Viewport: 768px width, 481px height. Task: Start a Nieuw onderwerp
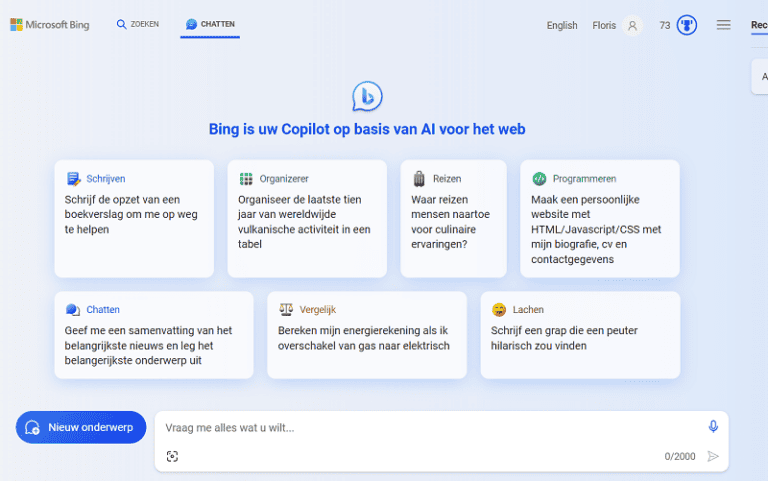(81, 427)
